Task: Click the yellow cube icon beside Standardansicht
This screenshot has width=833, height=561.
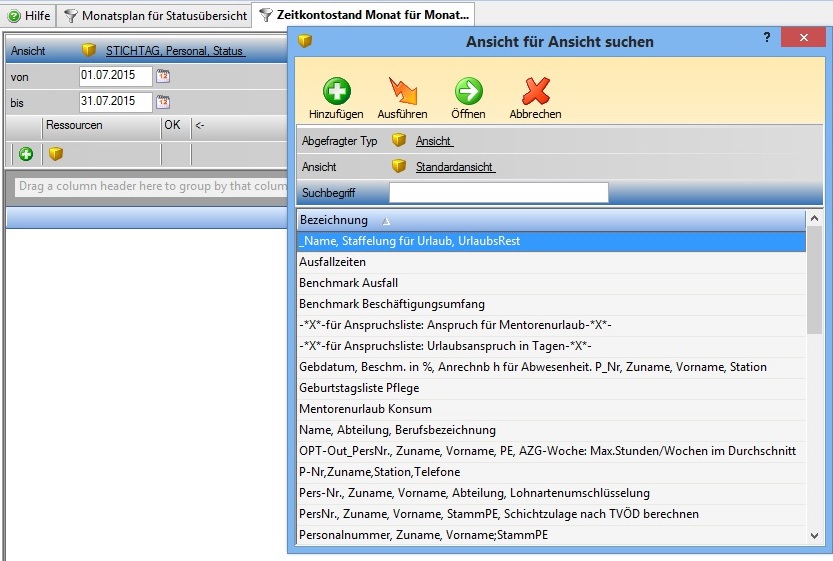Action: 399,167
